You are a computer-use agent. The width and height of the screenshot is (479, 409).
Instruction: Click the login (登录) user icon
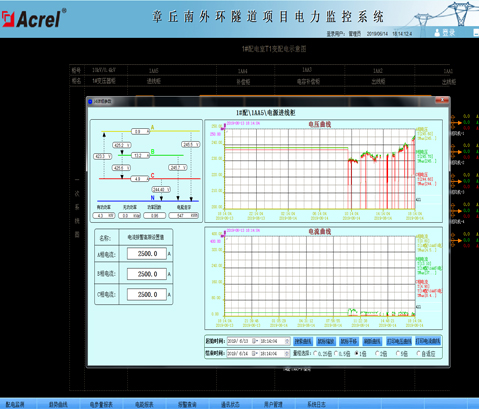click(x=437, y=32)
